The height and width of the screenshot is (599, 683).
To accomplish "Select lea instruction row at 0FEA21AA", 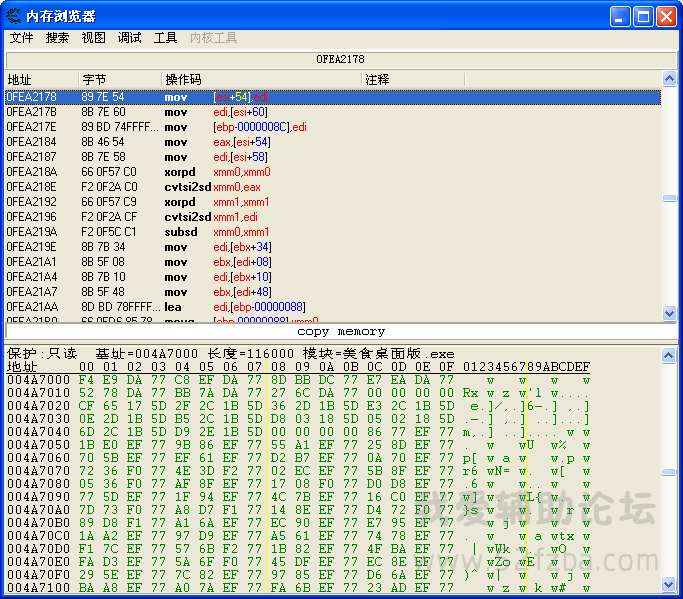I will [x=333, y=307].
